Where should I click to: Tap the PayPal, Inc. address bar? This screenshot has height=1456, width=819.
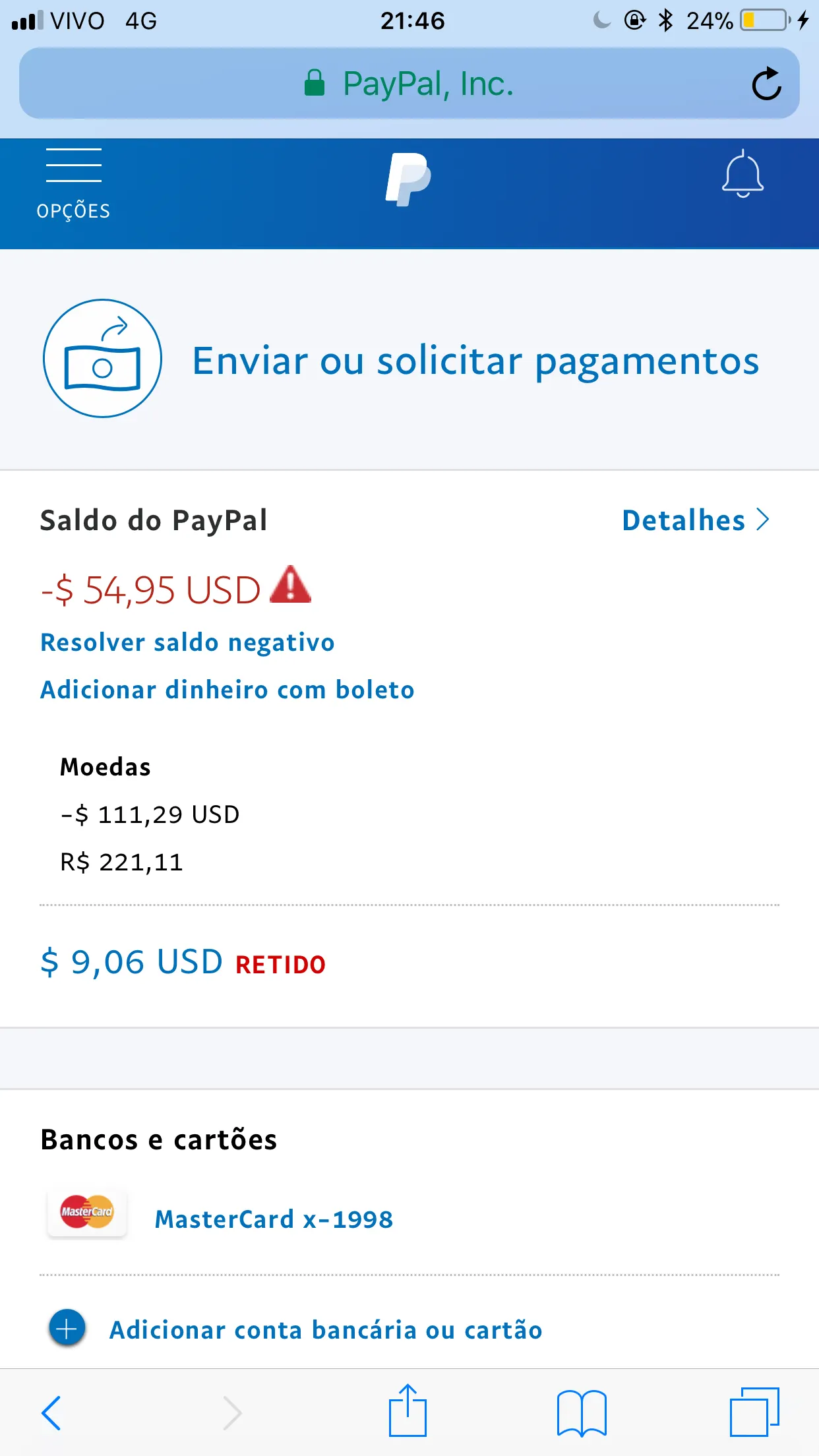pos(408,84)
